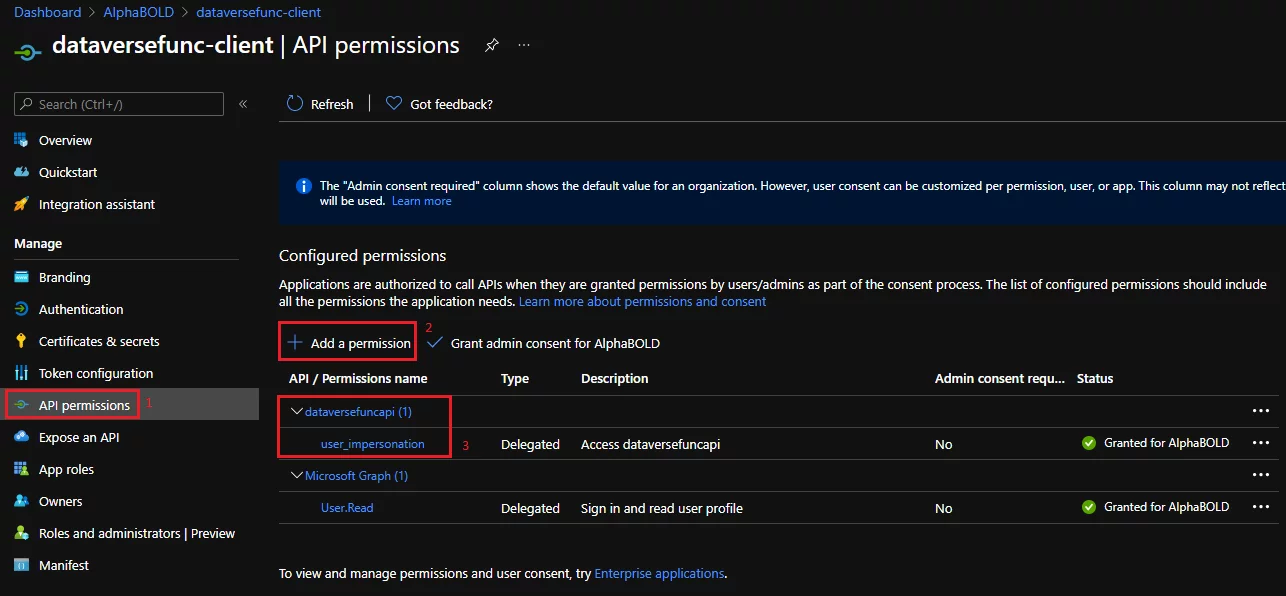
Task: Open the dataversefuncapi (1) link
Action: coord(358,411)
